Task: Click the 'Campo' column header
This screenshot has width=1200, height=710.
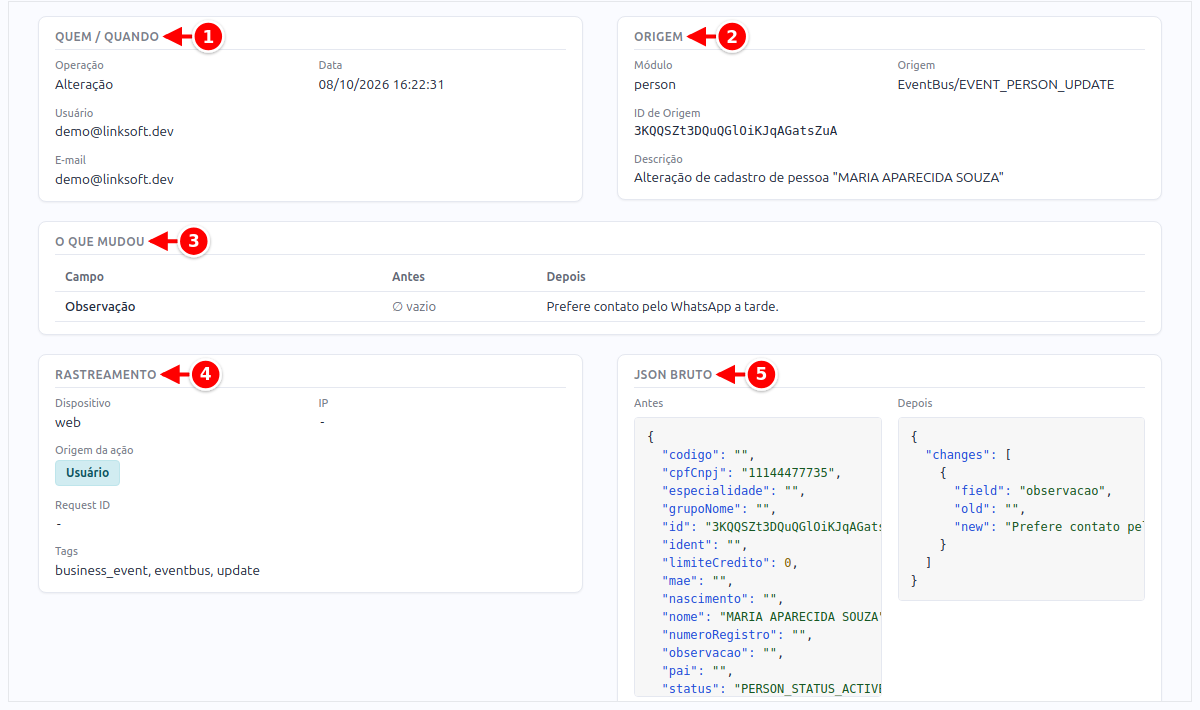Action: [x=84, y=276]
